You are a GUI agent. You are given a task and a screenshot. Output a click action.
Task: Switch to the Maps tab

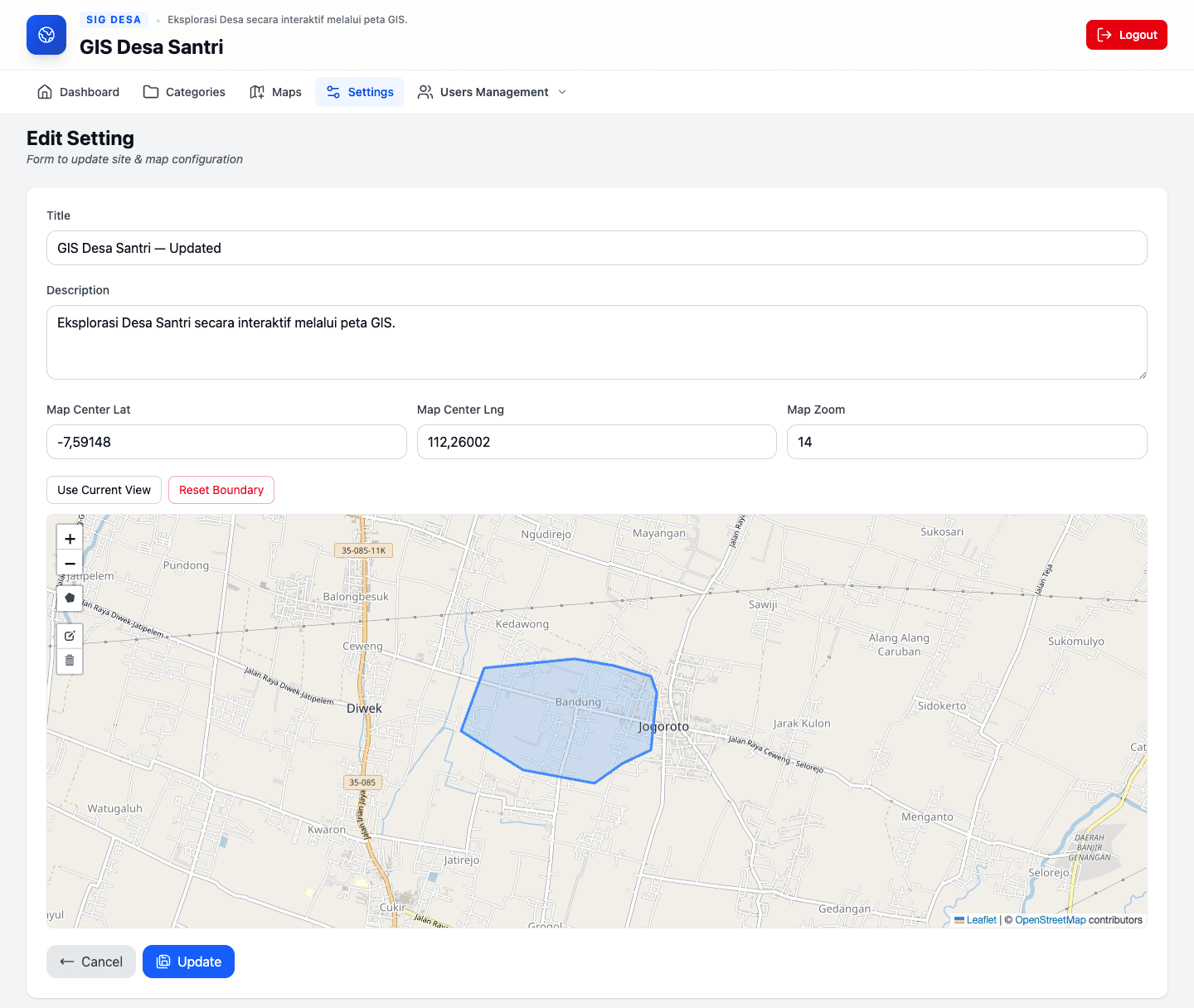pos(275,92)
